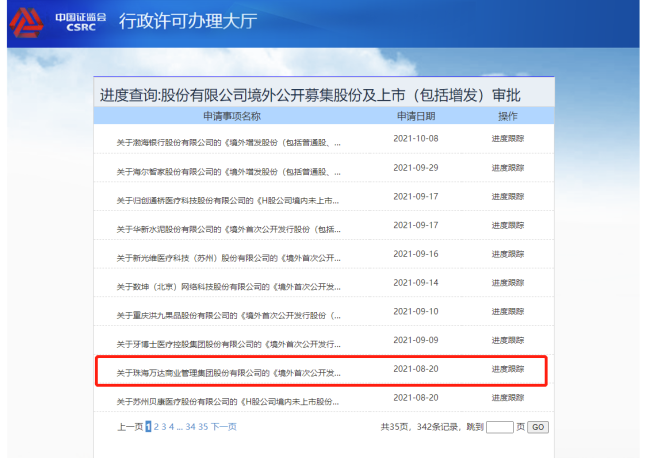Click date 2021-09-16 cell
Viewport: 650px width, 458px height.
click(x=416, y=254)
